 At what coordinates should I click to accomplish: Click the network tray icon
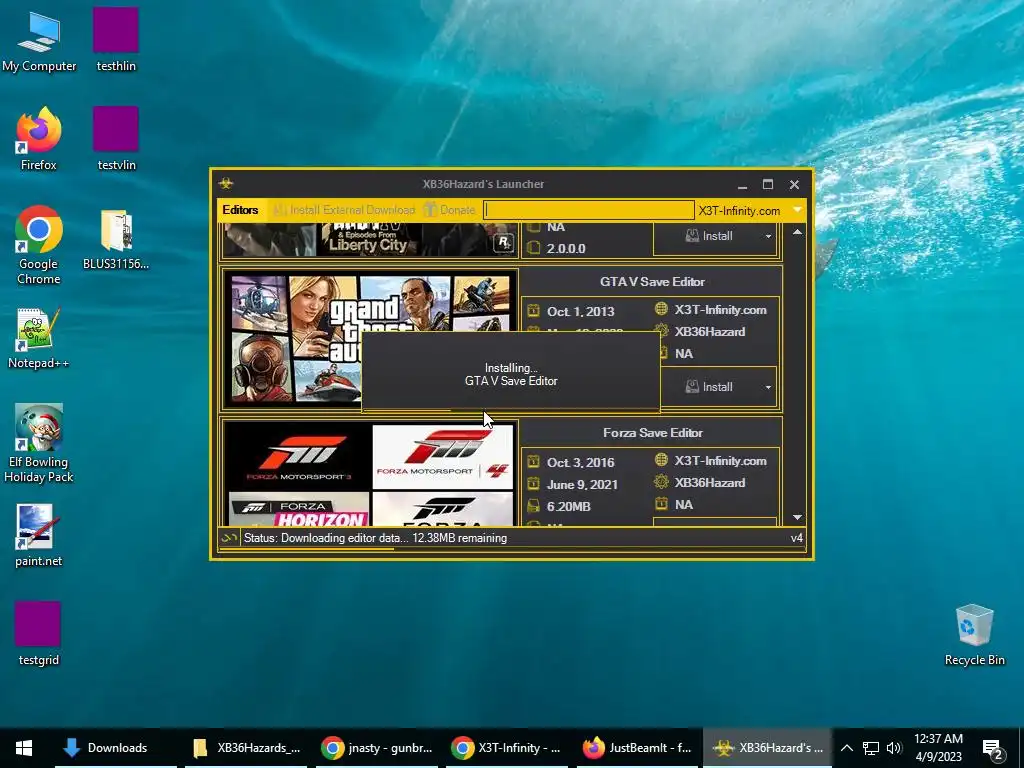871,748
